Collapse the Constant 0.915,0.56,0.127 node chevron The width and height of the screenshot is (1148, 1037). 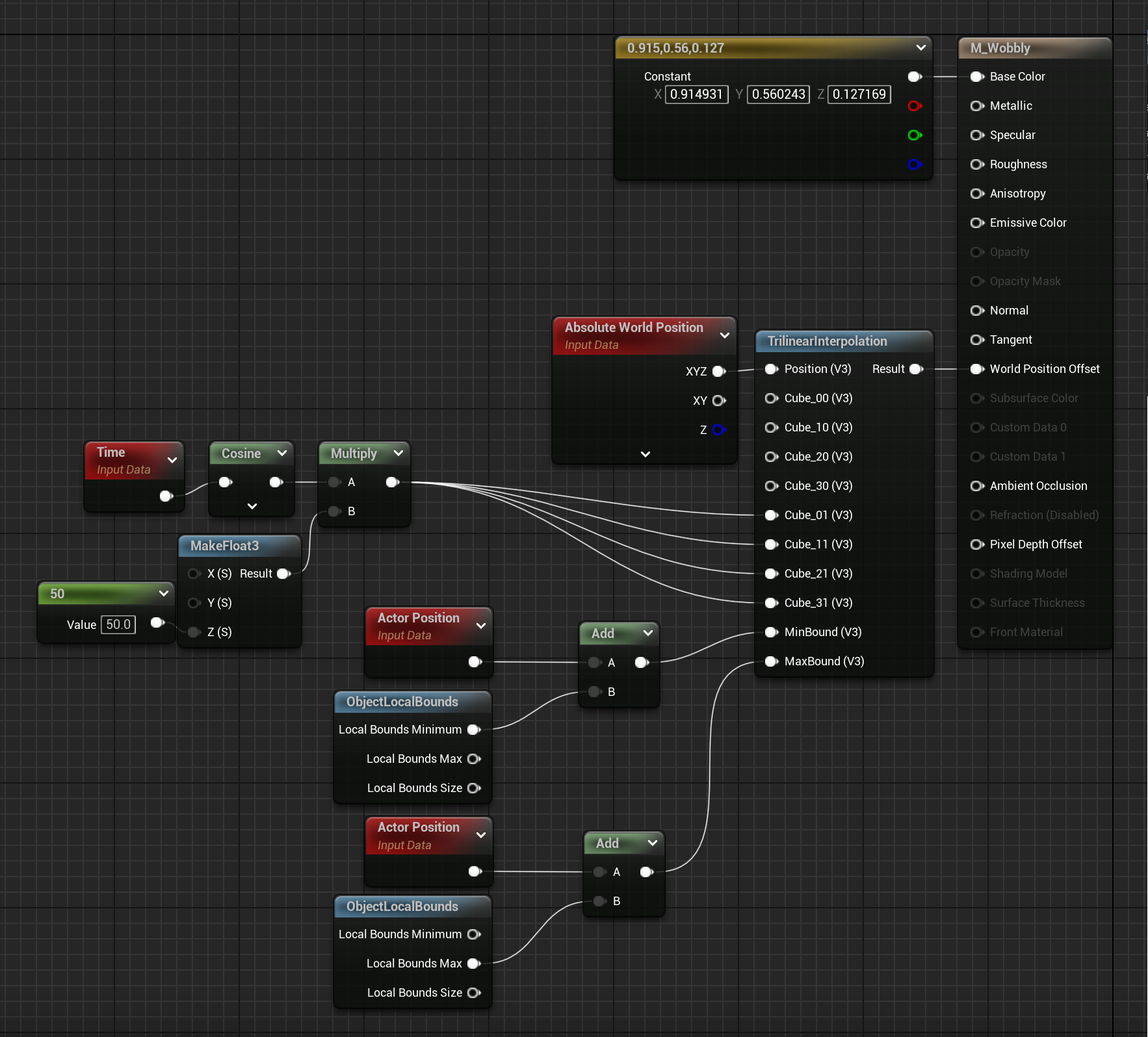coord(920,47)
